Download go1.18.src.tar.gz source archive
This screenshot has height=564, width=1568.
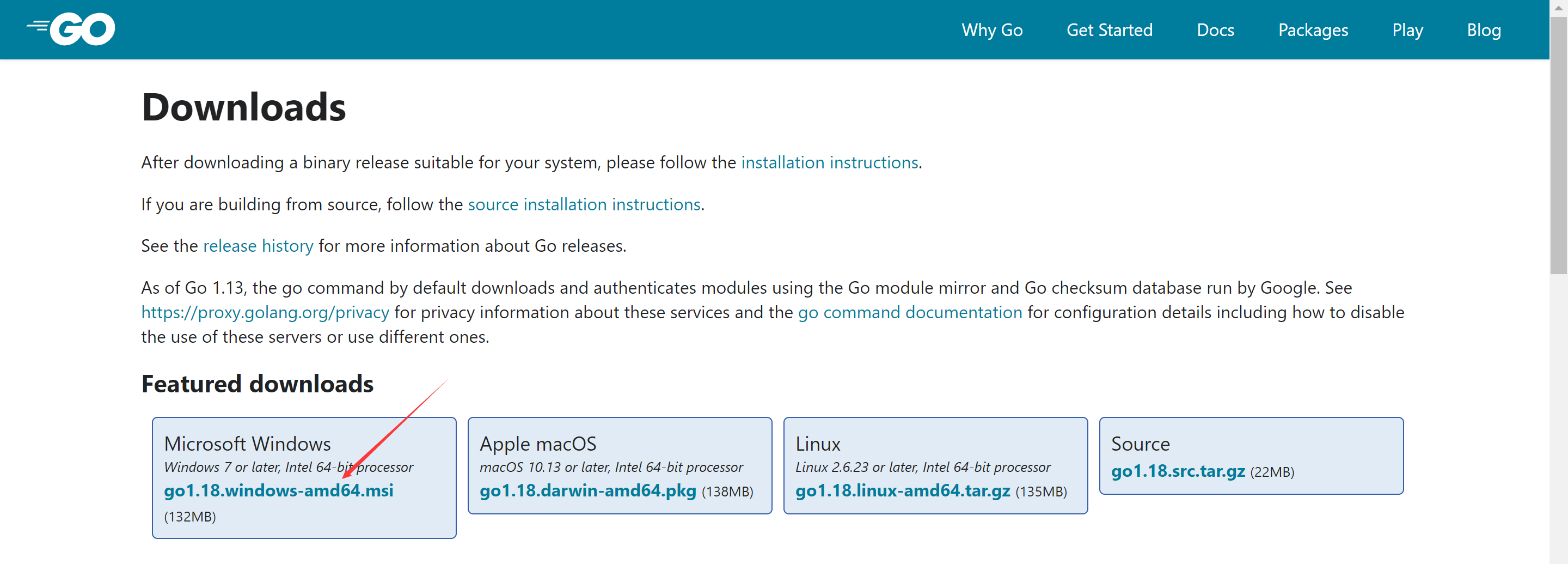pos(1178,471)
